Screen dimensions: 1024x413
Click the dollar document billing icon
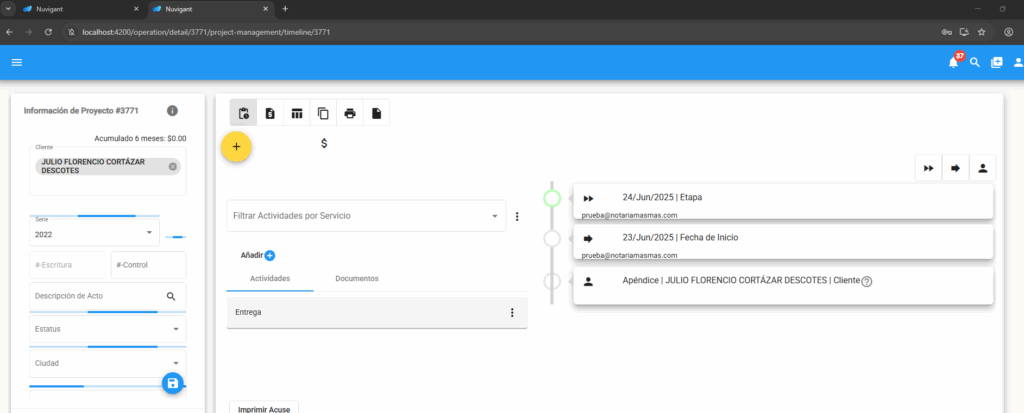tap(270, 113)
